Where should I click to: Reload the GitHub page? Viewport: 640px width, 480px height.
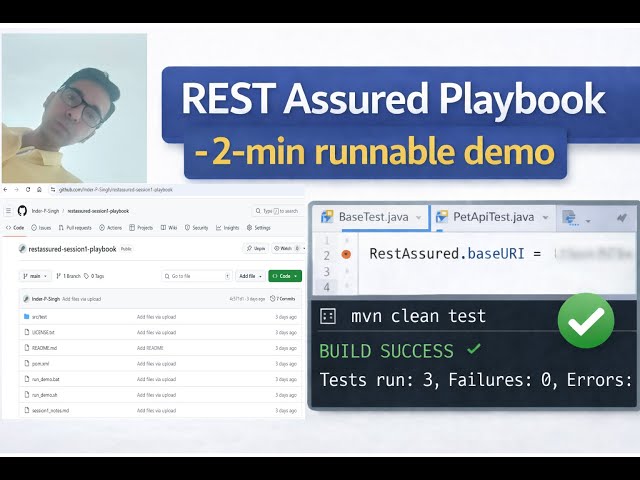click(x=28, y=189)
